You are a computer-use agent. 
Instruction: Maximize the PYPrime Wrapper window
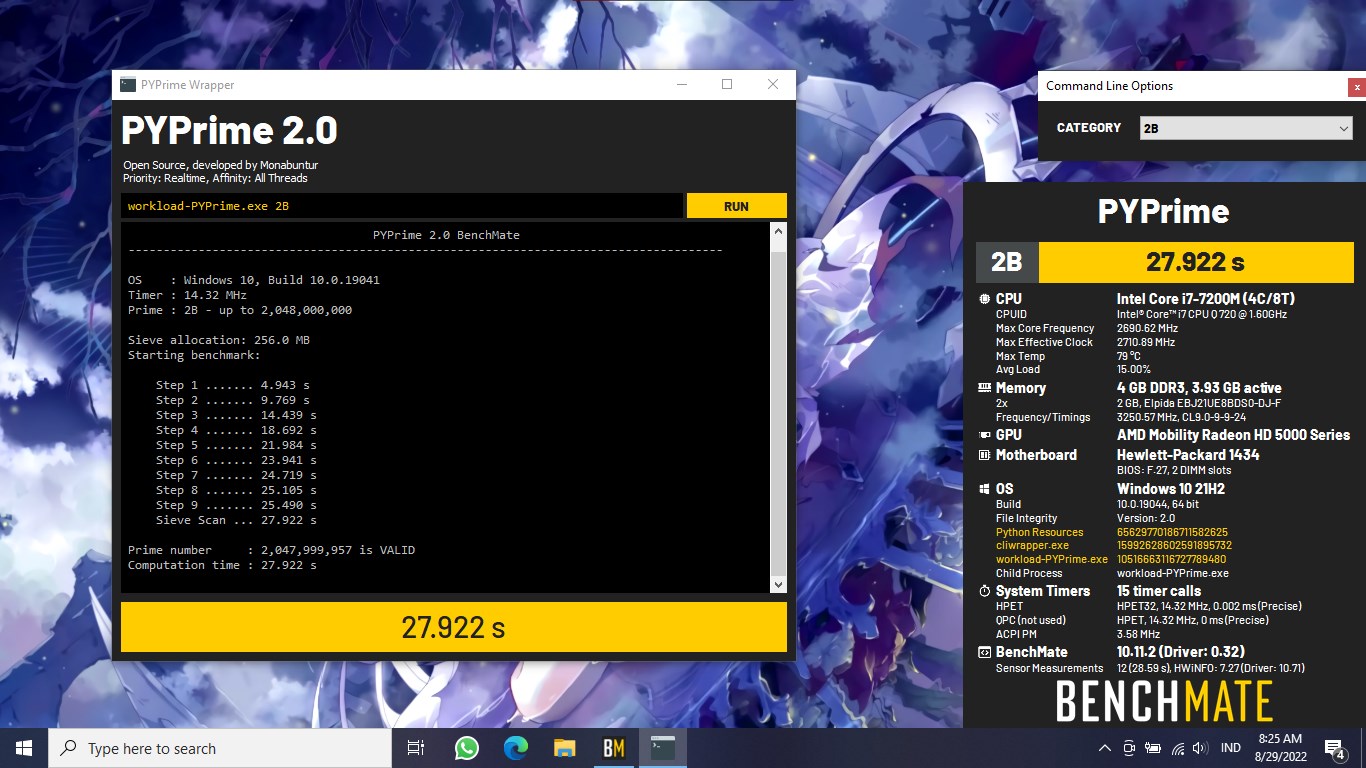727,85
